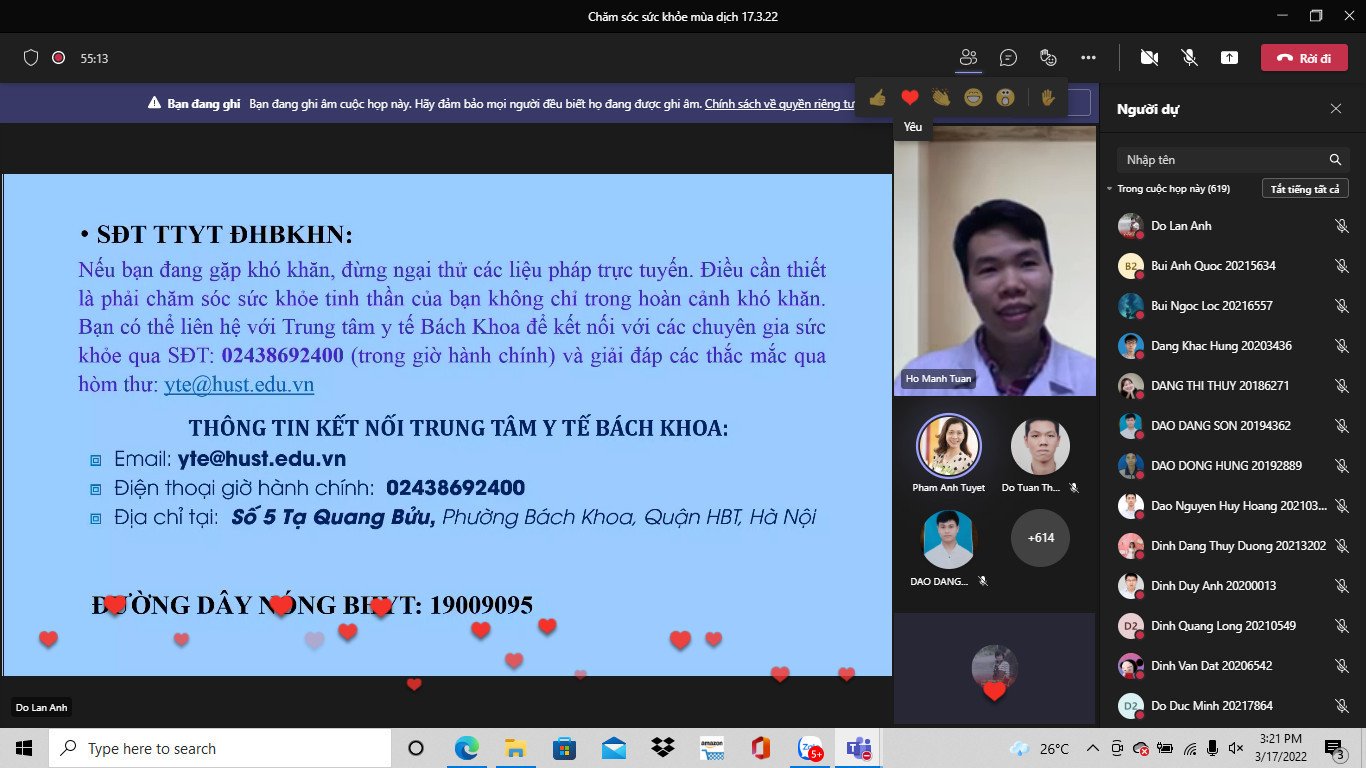Open the more actions ellipsis icon
Image resolution: width=1366 pixels, height=768 pixels.
[1089, 58]
